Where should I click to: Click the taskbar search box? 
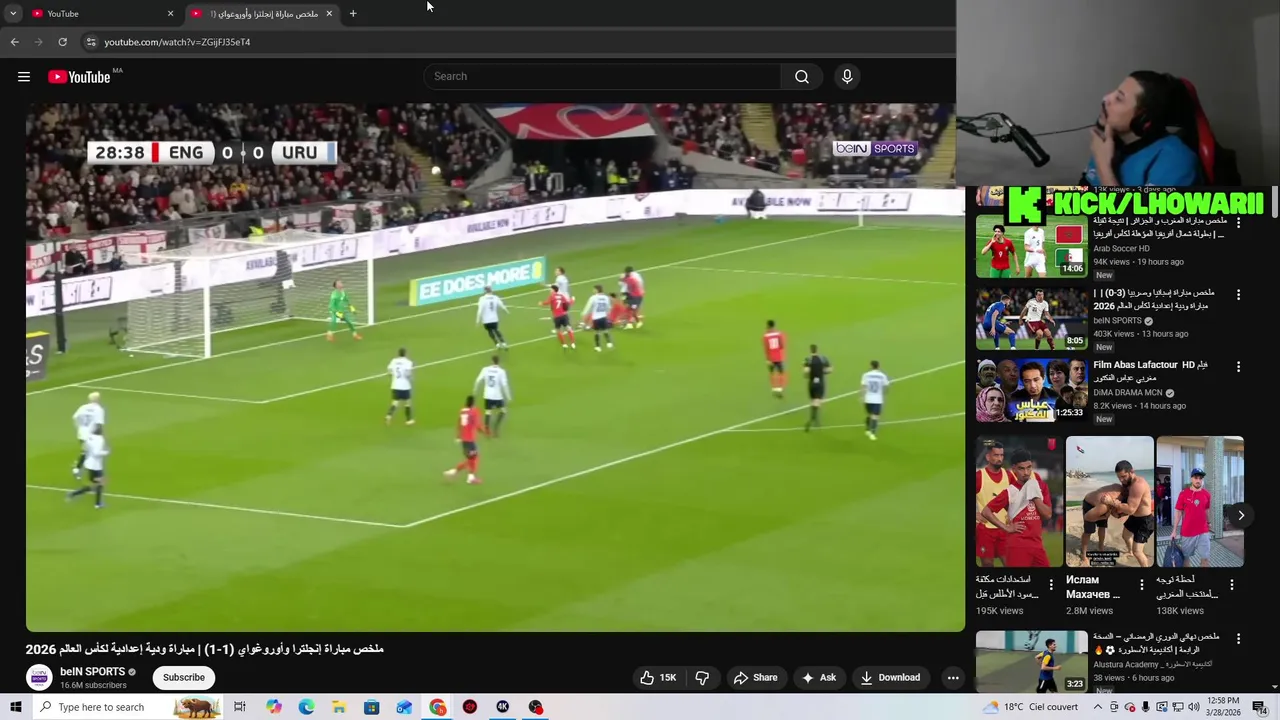click(128, 707)
